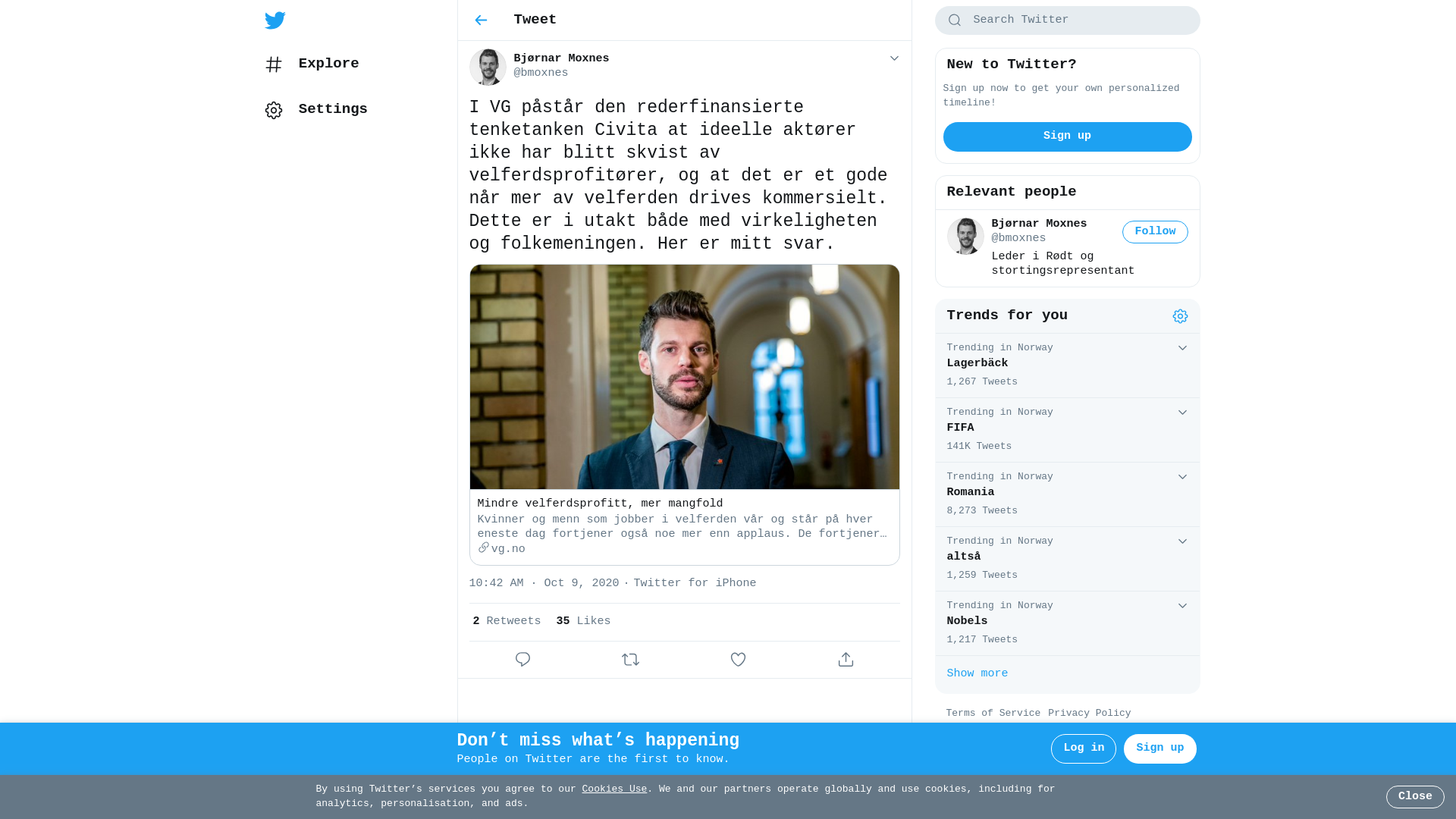Image resolution: width=1456 pixels, height=819 pixels.
Task: Open trends settings gear icon
Action: click(x=1180, y=316)
